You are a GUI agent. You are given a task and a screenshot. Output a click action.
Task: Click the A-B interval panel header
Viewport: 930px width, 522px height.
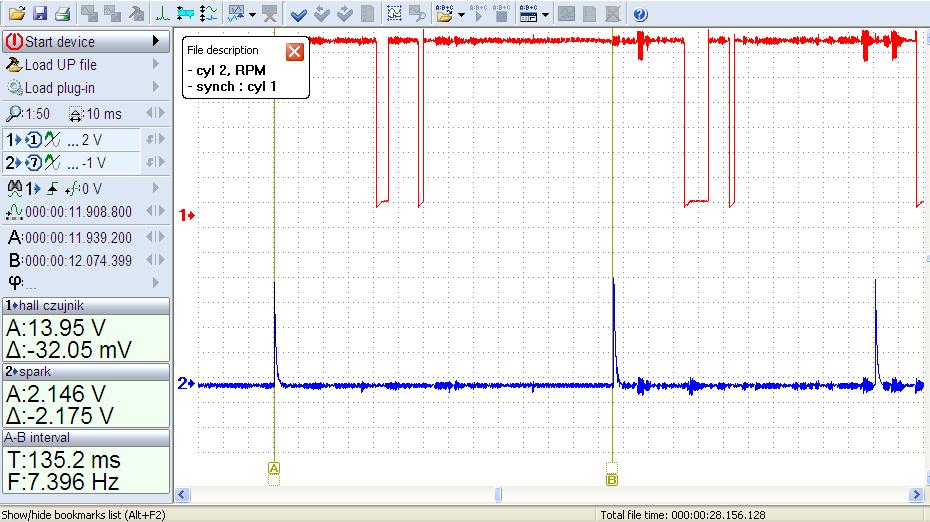click(x=86, y=437)
